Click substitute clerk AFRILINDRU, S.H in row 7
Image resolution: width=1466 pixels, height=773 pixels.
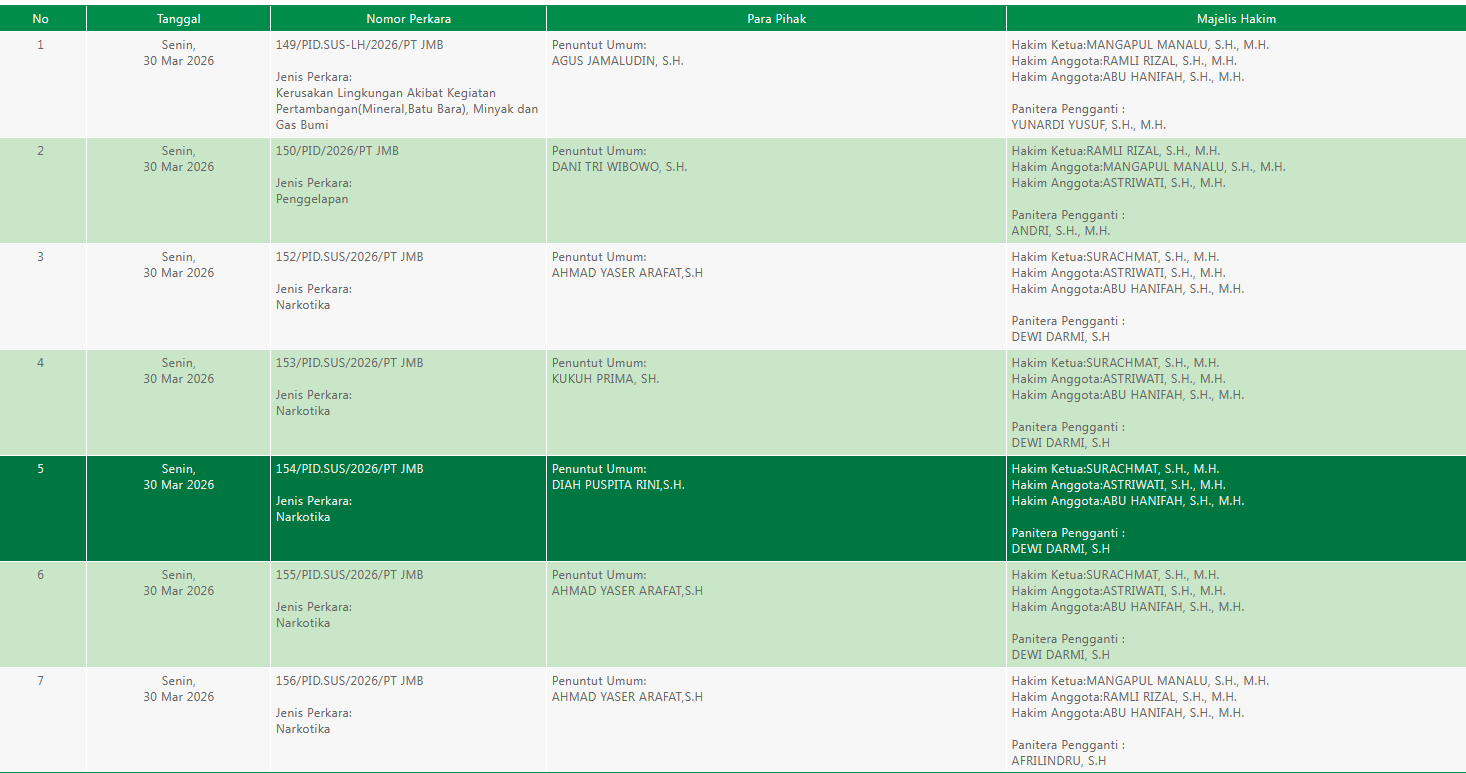[1058, 761]
